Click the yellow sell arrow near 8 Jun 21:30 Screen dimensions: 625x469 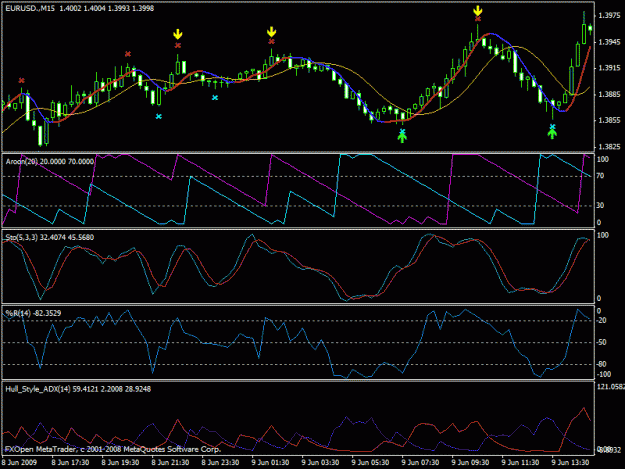177,34
